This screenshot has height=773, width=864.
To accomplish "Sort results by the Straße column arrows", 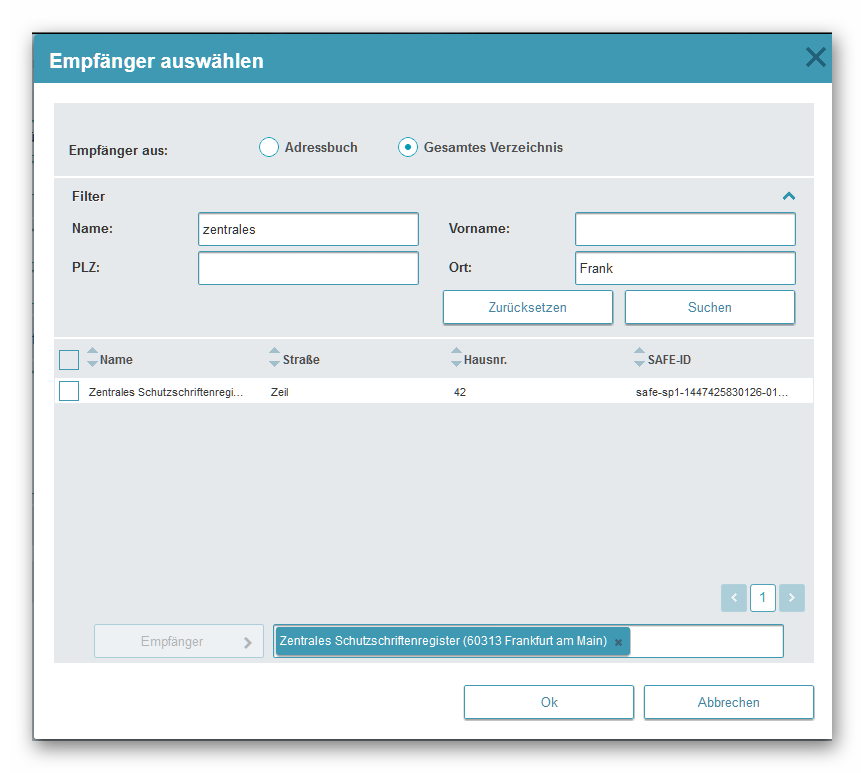I will pyautogui.click(x=275, y=358).
